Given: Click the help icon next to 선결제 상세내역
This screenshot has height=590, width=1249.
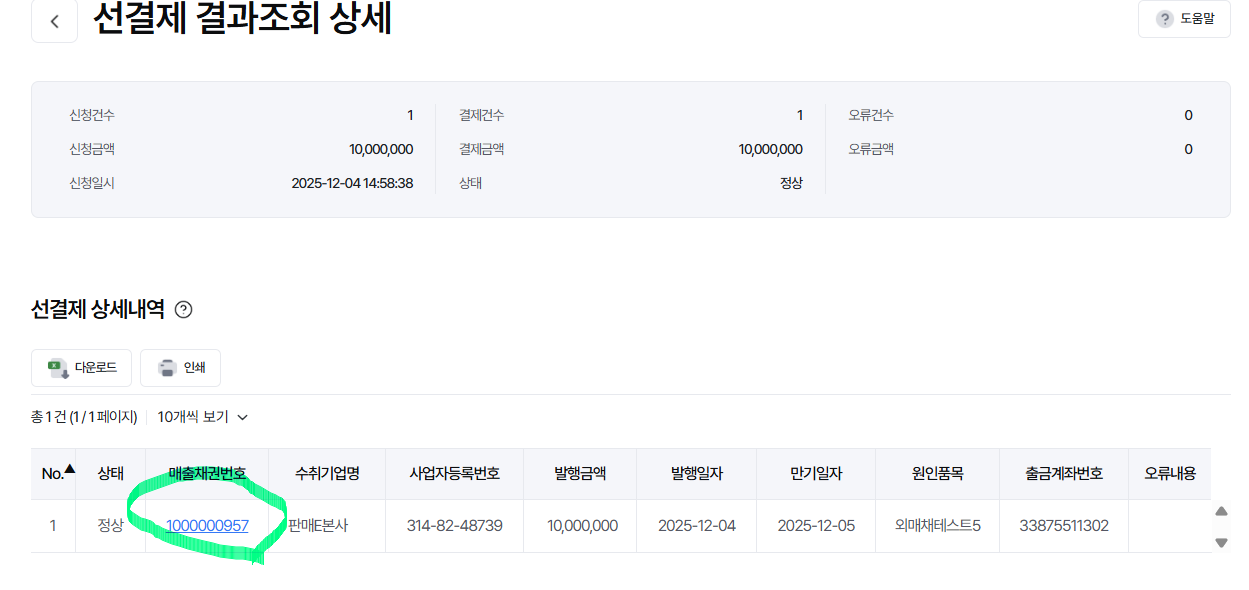Looking at the screenshot, I should pyautogui.click(x=183, y=310).
